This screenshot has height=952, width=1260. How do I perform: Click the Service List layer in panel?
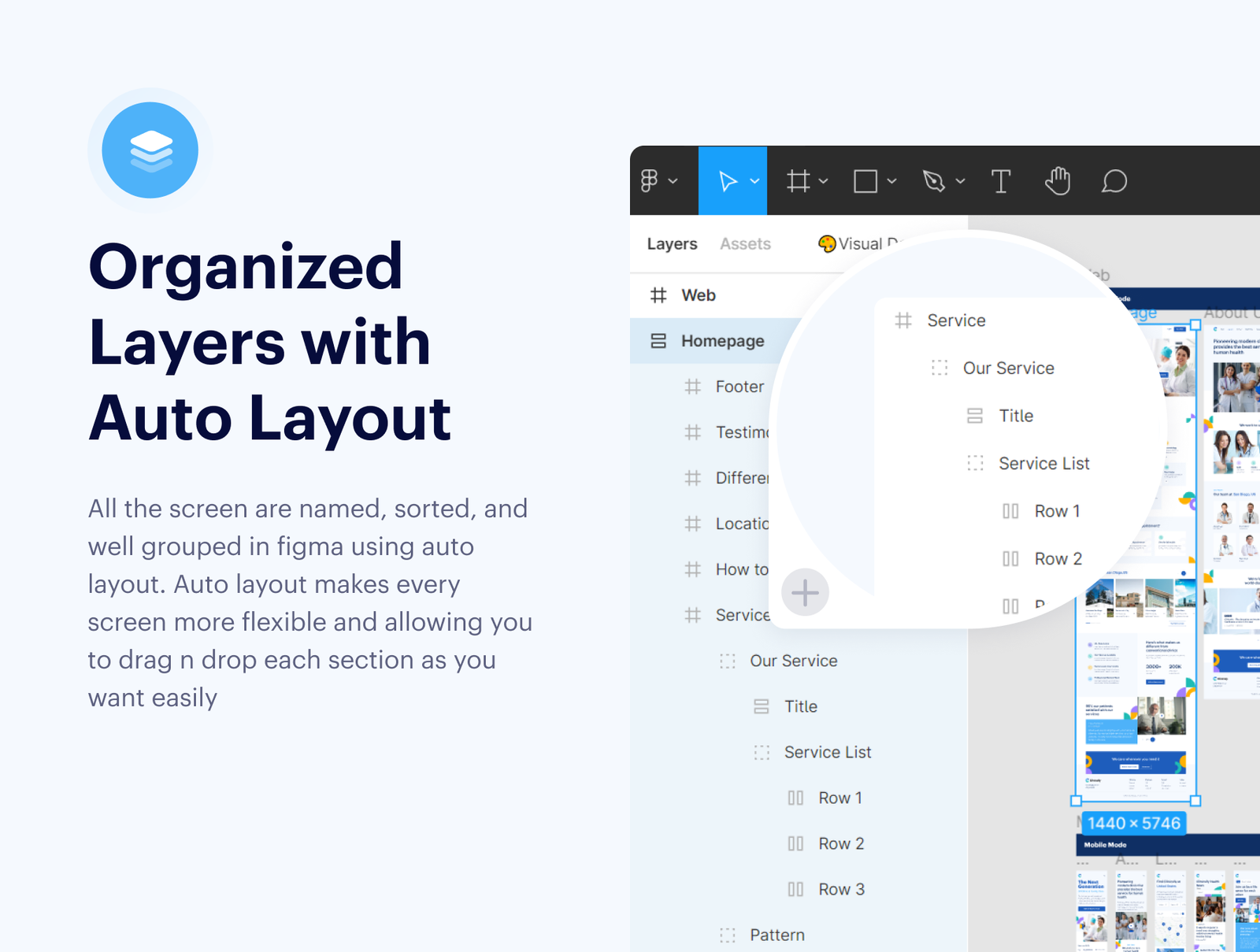[827, 752]
